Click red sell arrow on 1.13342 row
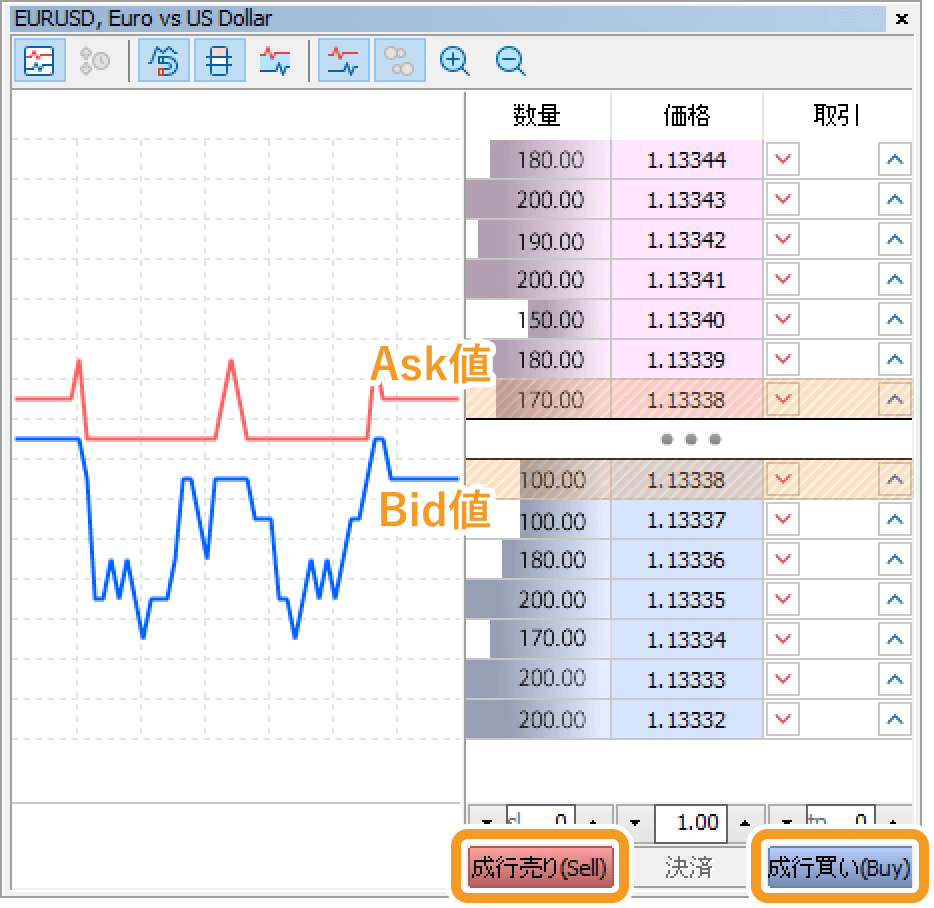Image resolution: width=934 pixels, height=908 pixels. [783, 239]
